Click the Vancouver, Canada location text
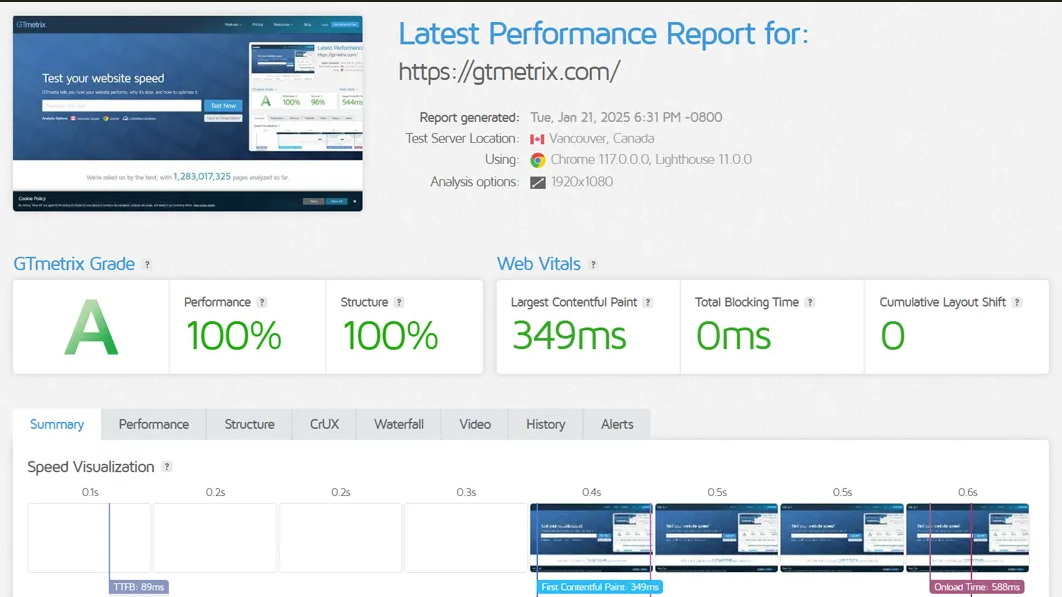 click(601, 138)
